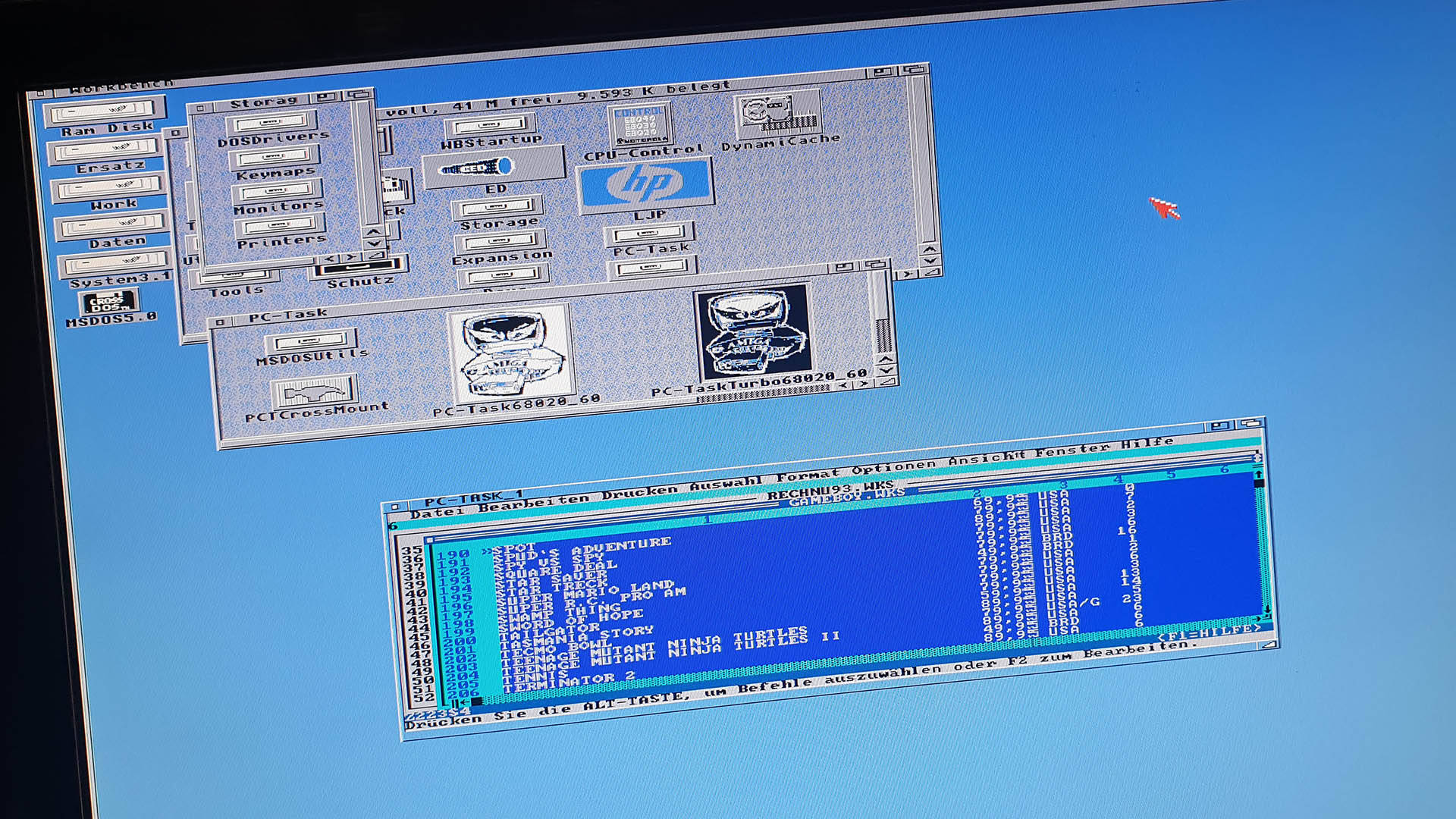Open the Auswahl menu
Image resolution: width=1456 pixels, height=819 pixels.
click(726, 484)
